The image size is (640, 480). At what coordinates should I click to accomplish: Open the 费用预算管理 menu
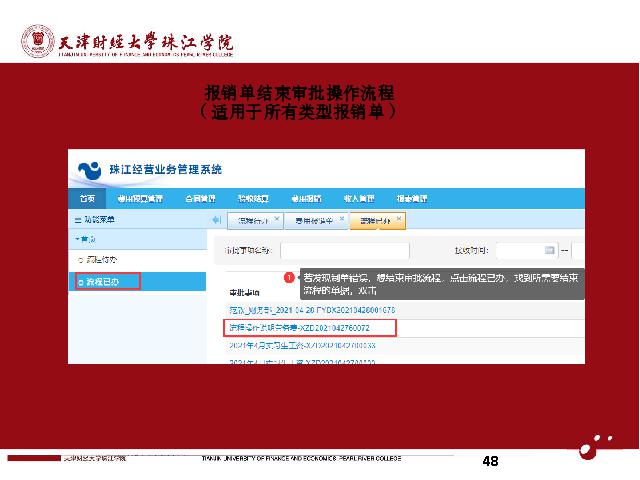pyautogui.click(x=140, y=199)
